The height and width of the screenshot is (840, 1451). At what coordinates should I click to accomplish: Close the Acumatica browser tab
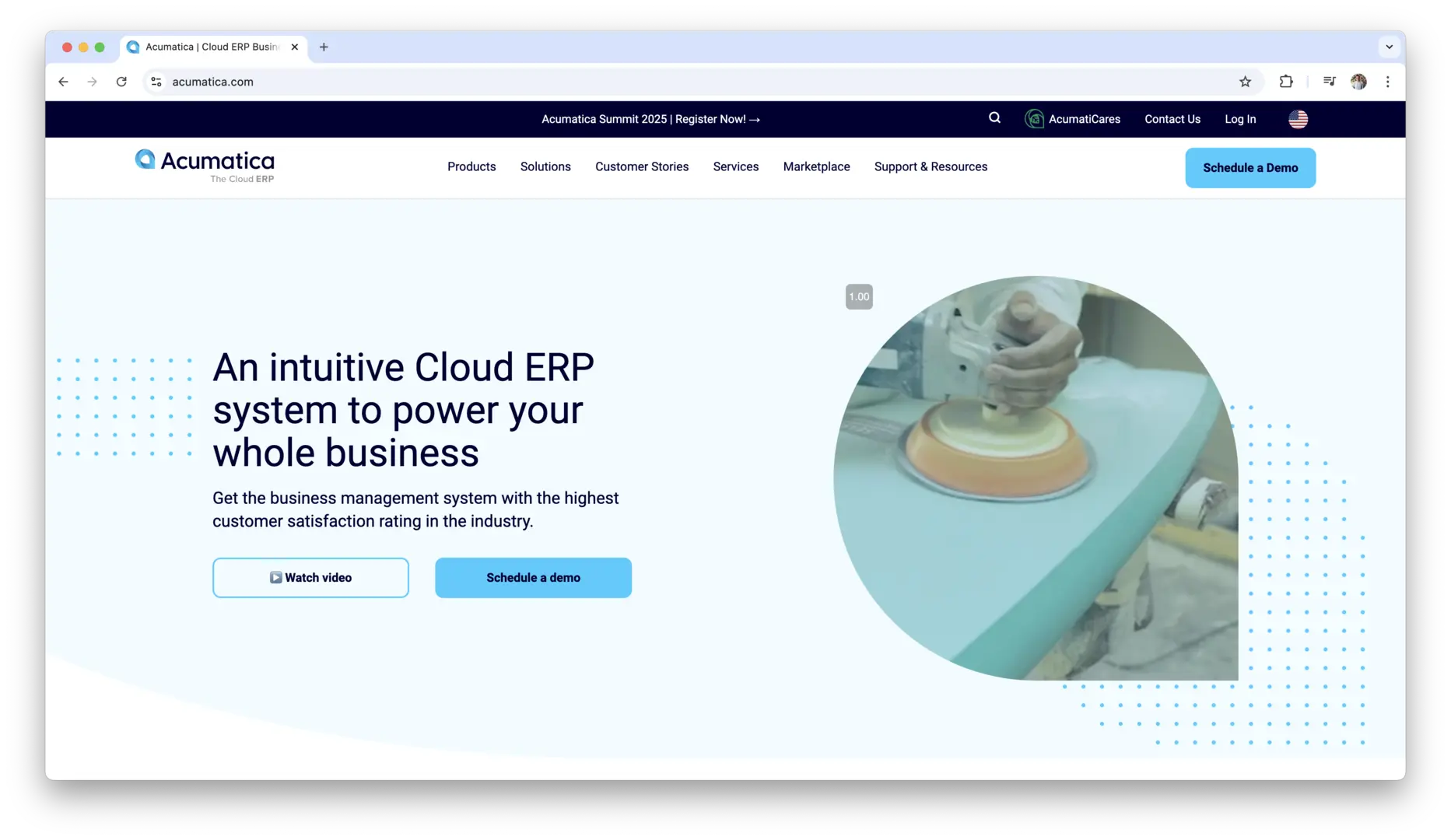295,47
